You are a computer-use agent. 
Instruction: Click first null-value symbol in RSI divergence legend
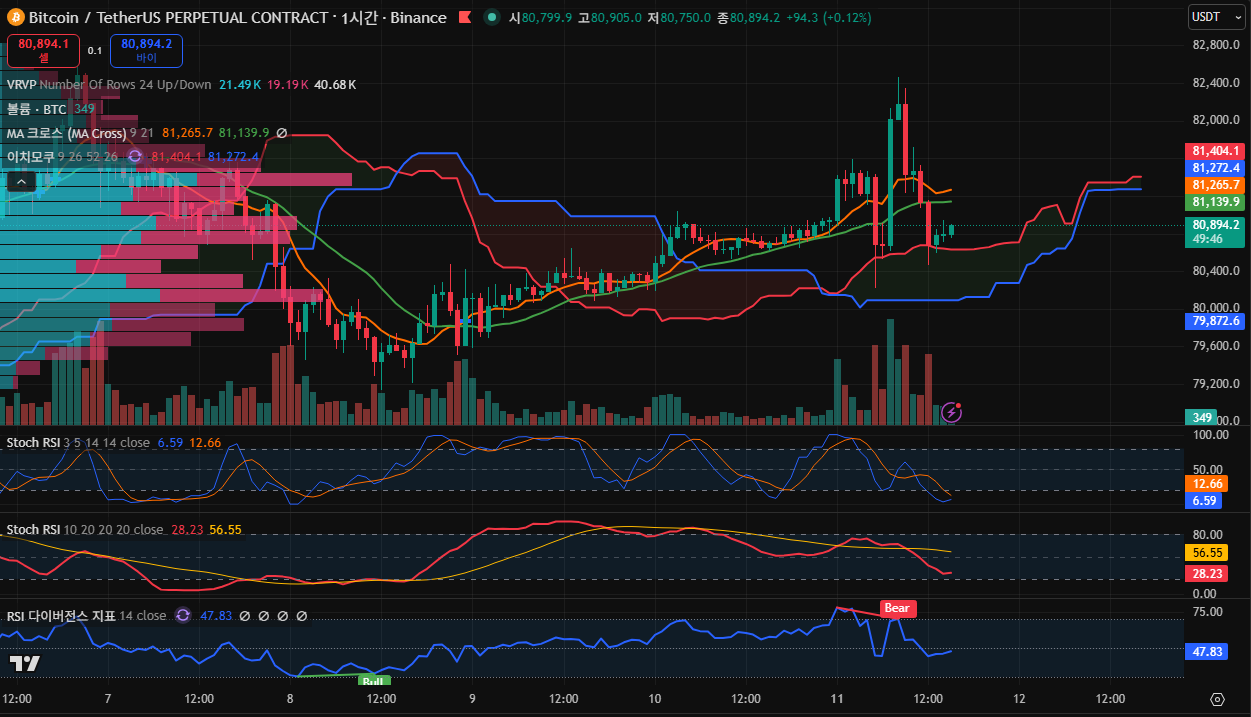pyautogui.click(x=244, y=616)
